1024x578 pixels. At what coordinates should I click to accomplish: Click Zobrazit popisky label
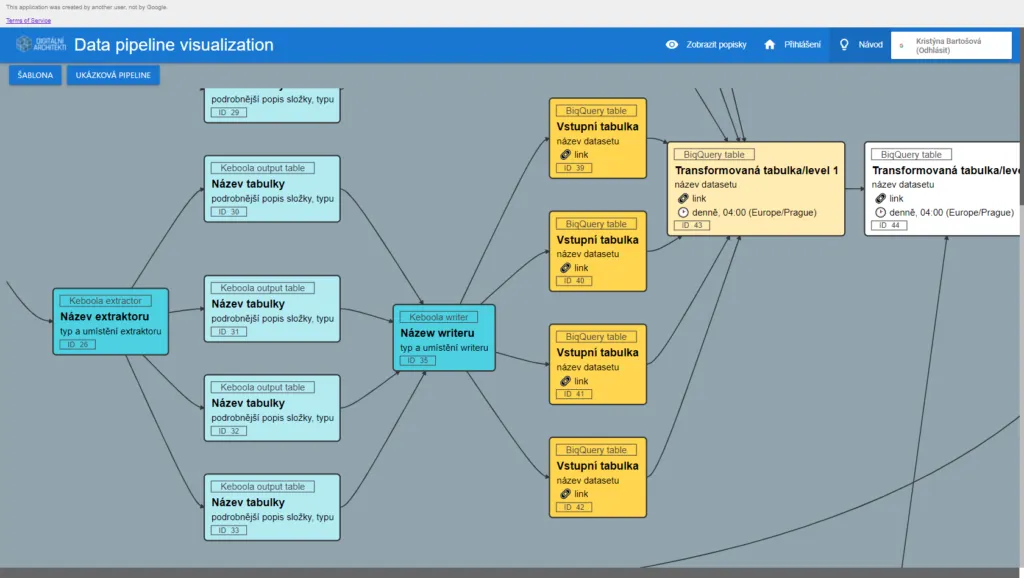716,44
